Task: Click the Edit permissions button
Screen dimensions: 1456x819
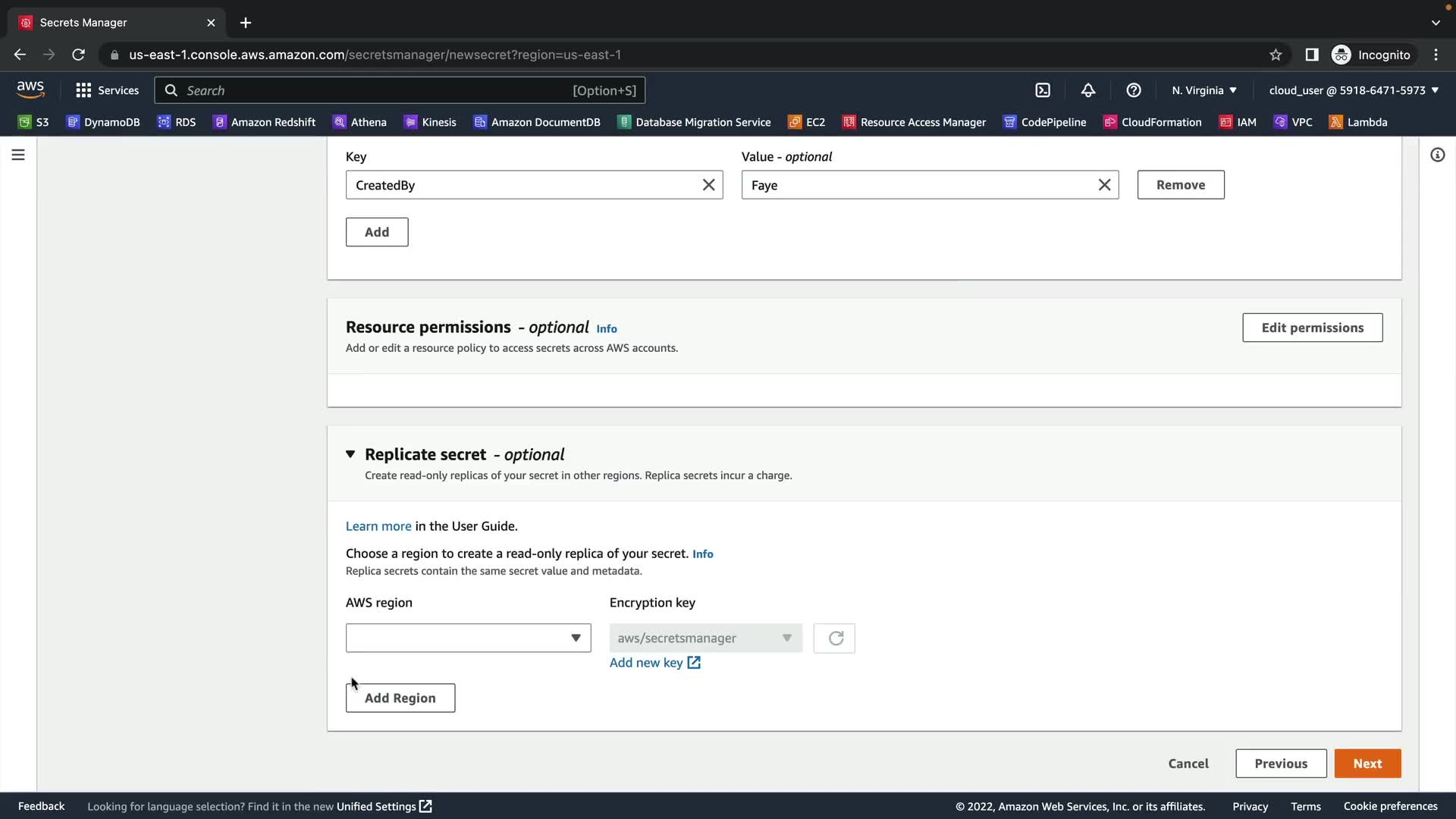Action: tap(1312, 328)
